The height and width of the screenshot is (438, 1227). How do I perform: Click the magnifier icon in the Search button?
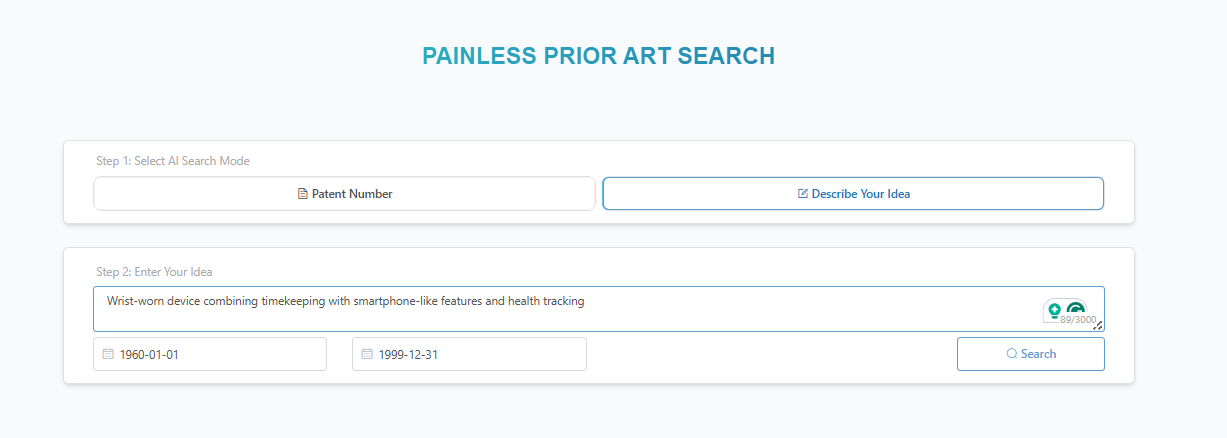1012,354
